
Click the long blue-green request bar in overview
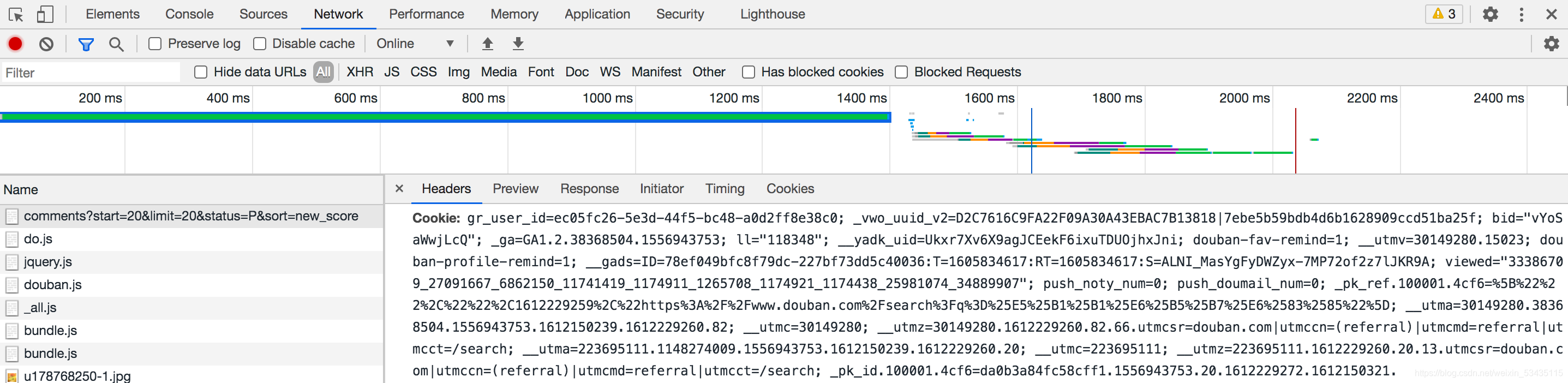[446, 117]
